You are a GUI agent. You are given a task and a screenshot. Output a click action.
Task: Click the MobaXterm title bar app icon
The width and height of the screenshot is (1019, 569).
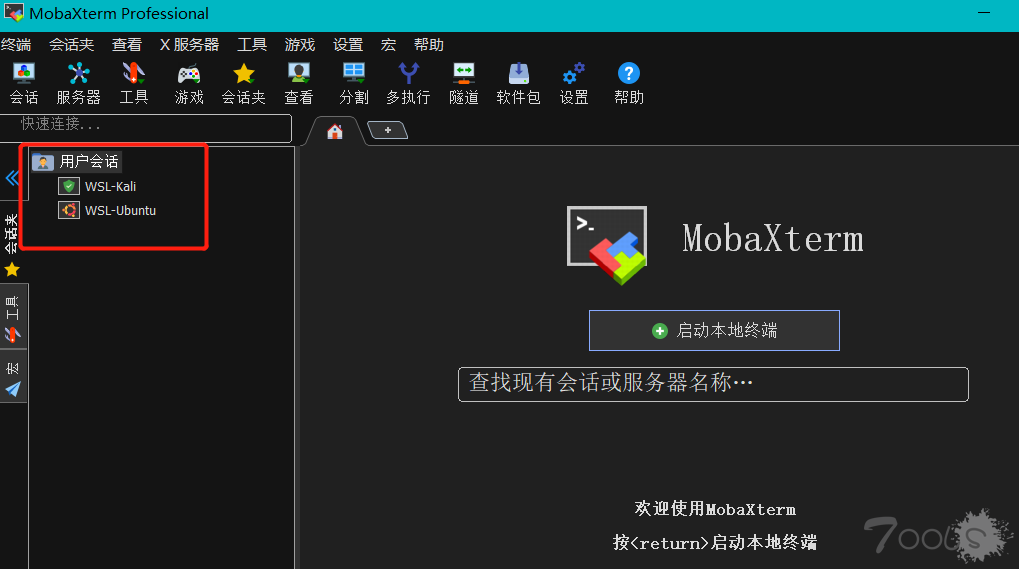point(14,13)
